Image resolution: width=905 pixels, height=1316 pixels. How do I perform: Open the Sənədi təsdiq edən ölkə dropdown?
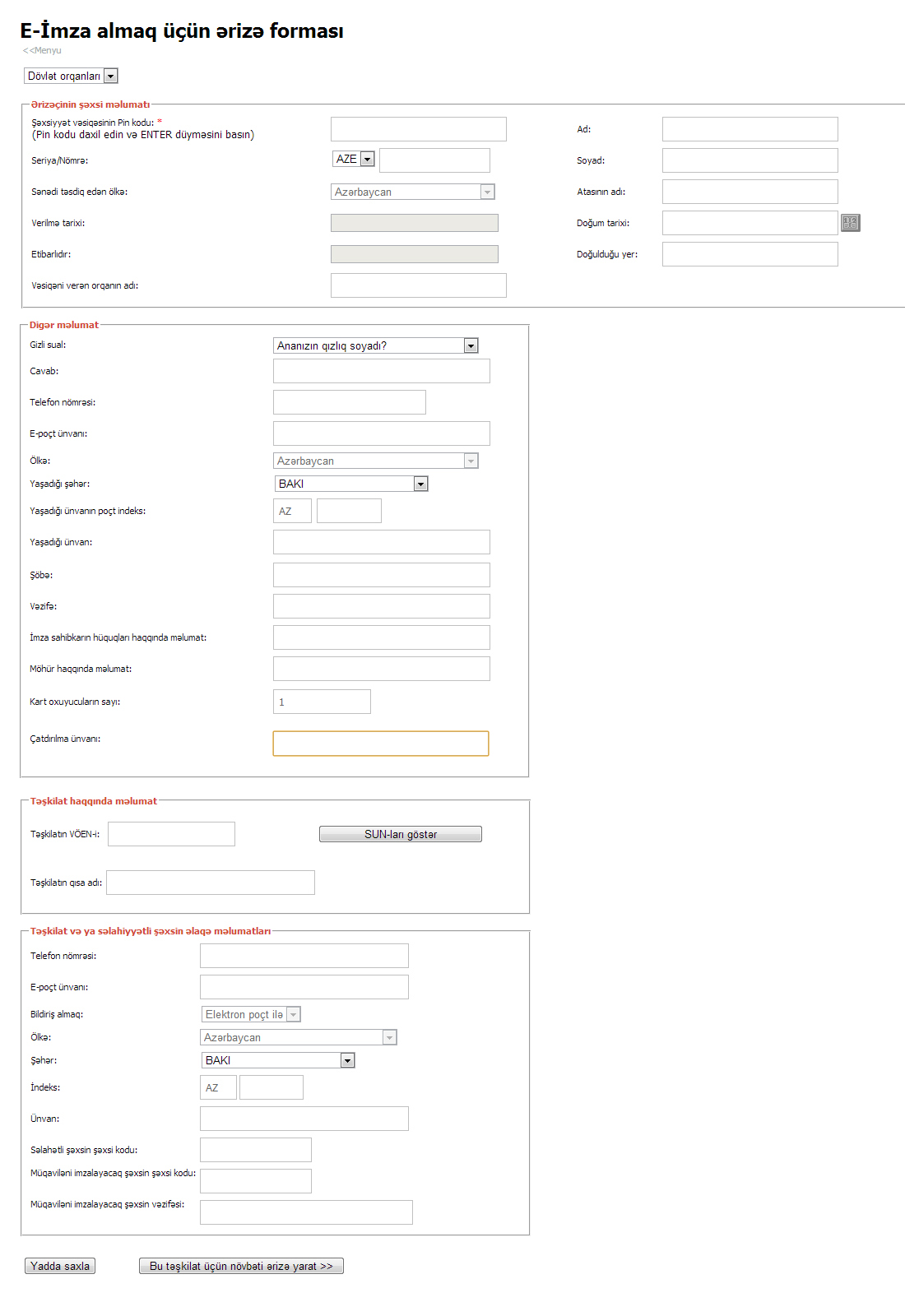(413, 192)
